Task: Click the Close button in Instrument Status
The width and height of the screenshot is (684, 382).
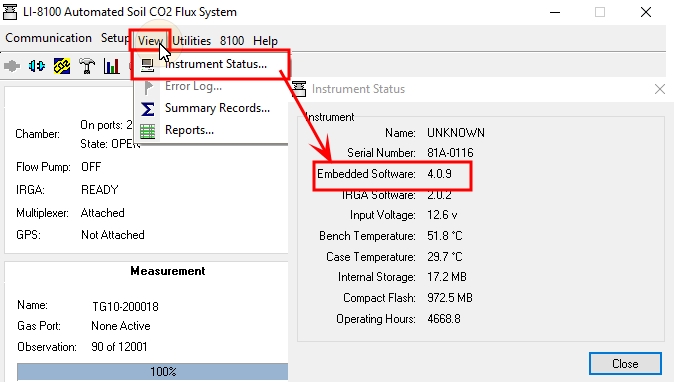Action: coord(625,364)
